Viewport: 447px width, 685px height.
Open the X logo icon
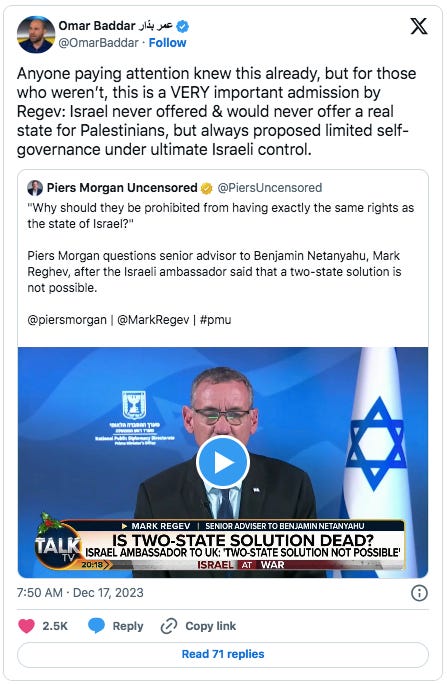419,27
